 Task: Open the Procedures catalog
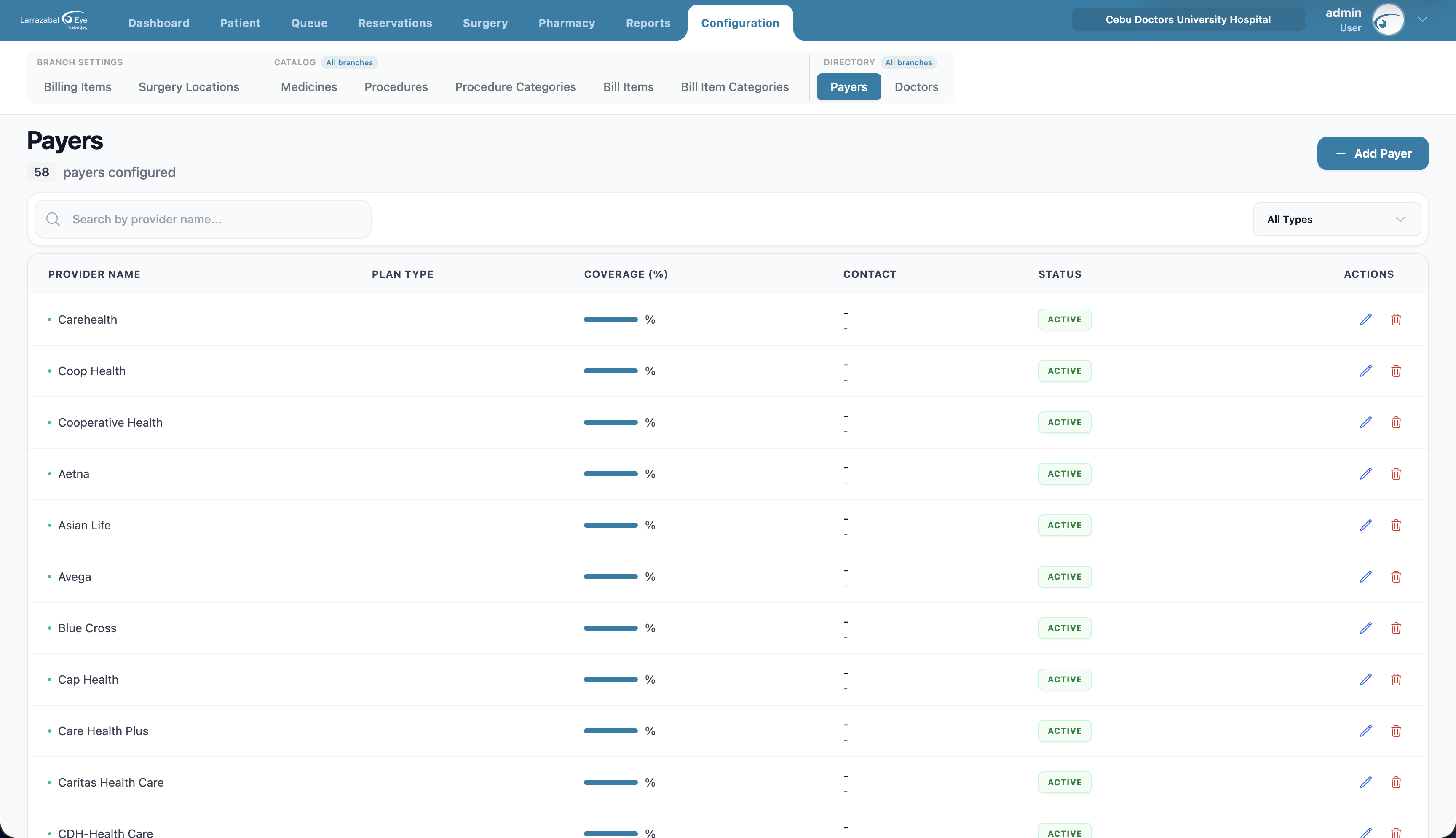(x=396, y=87)
